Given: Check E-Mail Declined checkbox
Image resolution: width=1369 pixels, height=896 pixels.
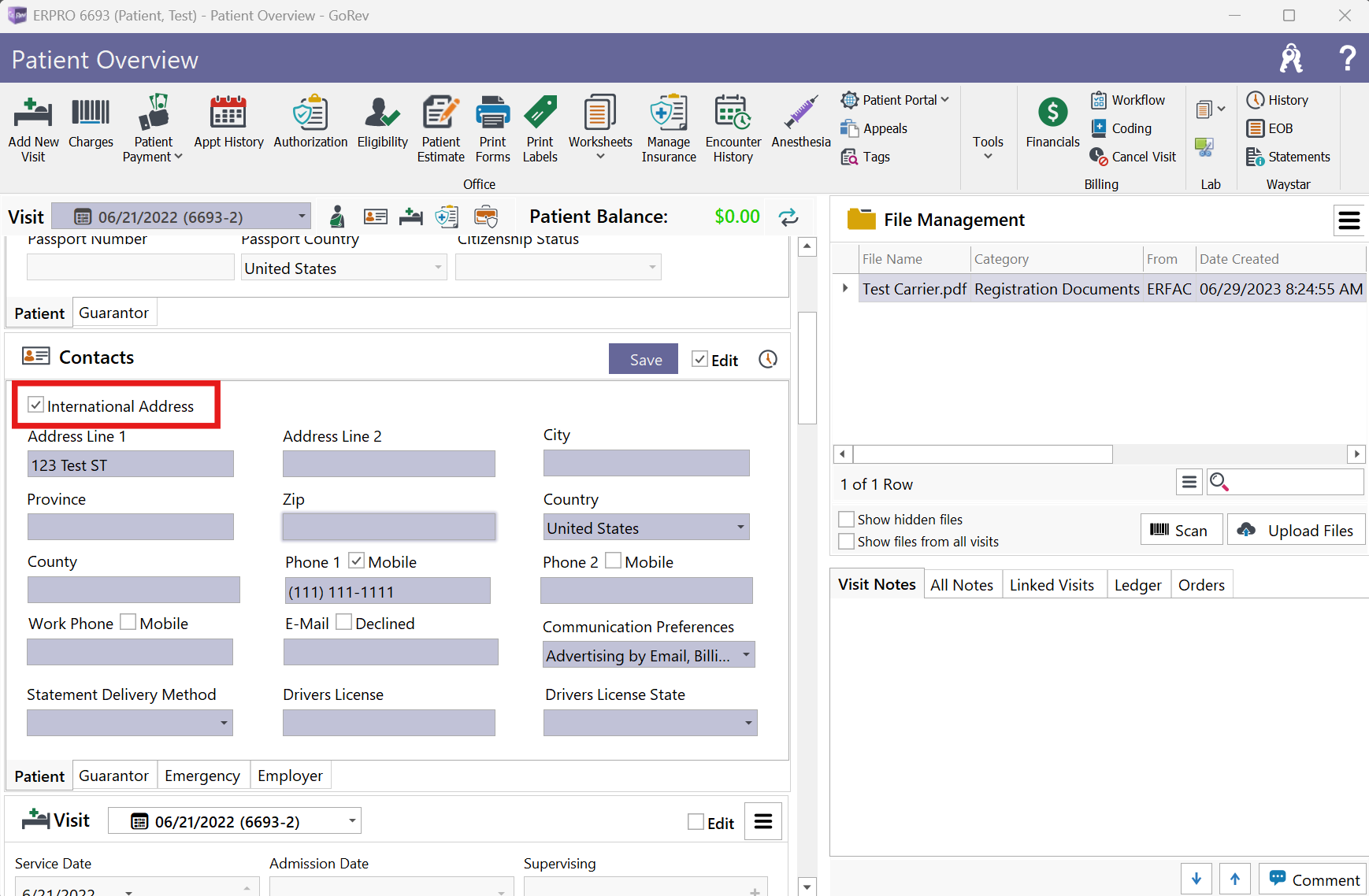Looking at the screenshot, I should 343,622.
